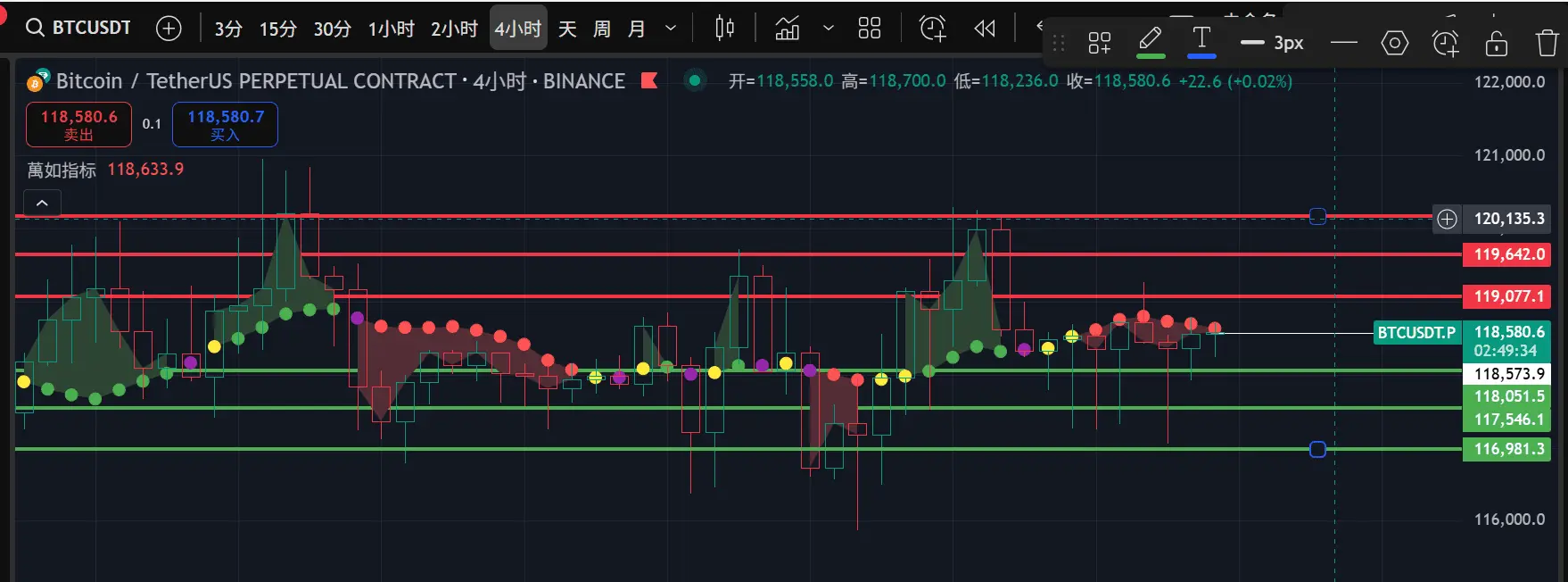Click the green market status dot
This screenshot has height=582, width=1568.
(x=695, y=81)
